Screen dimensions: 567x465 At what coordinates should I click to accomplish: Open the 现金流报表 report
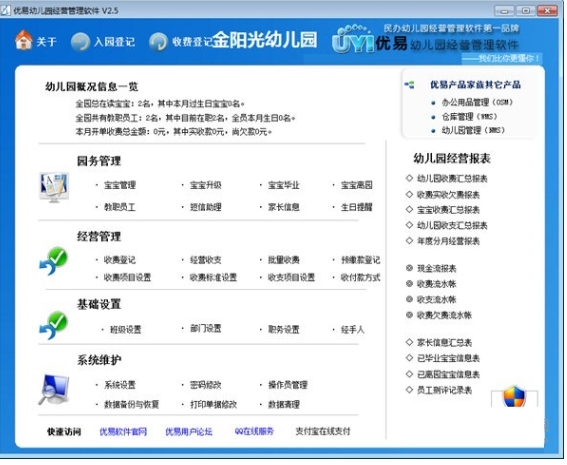[436, 268]
